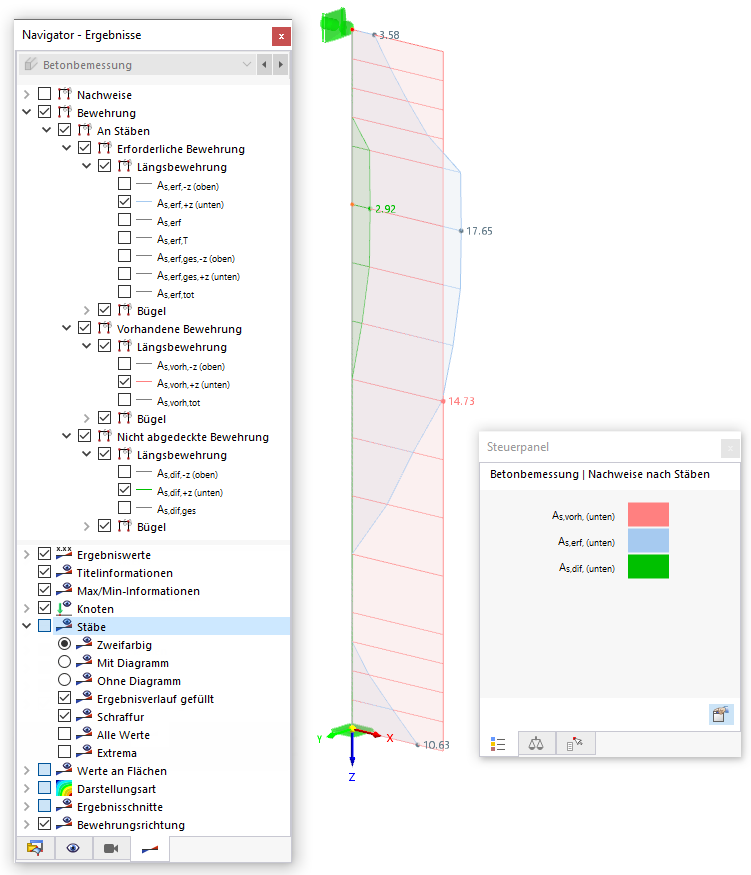Click the Ergebnisschnitte icon

click(x=64, y=806)
